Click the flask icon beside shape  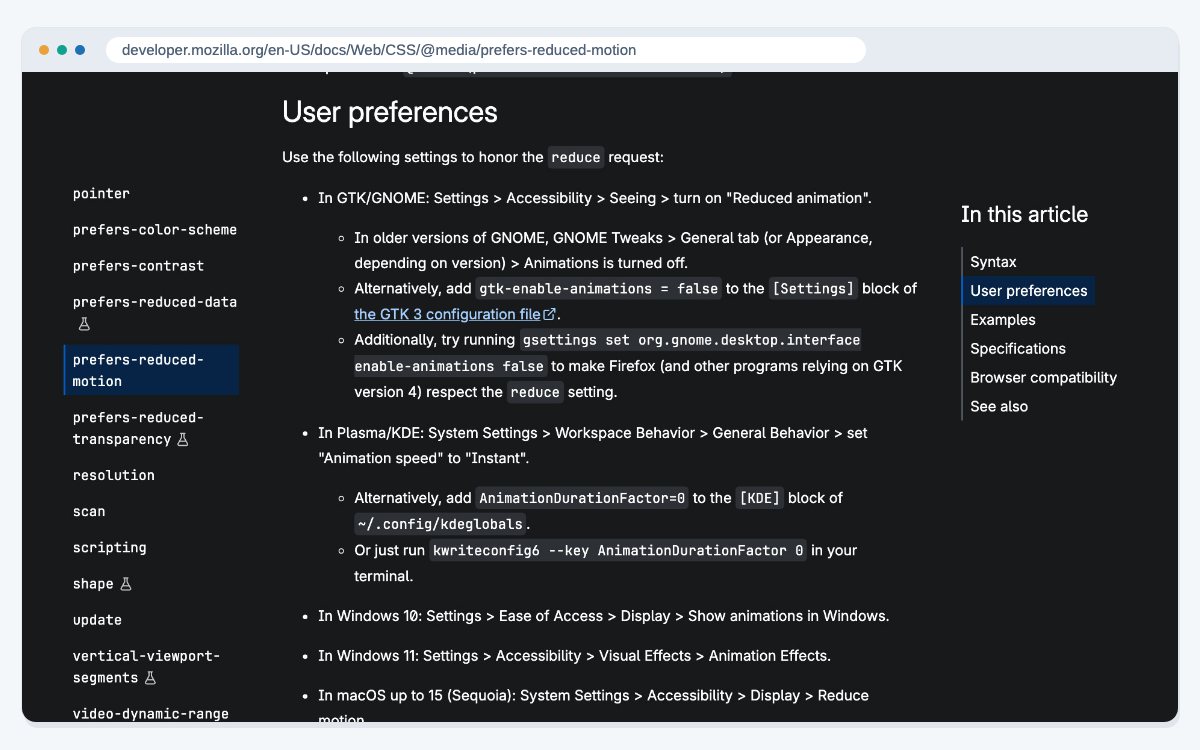[125, 583]
